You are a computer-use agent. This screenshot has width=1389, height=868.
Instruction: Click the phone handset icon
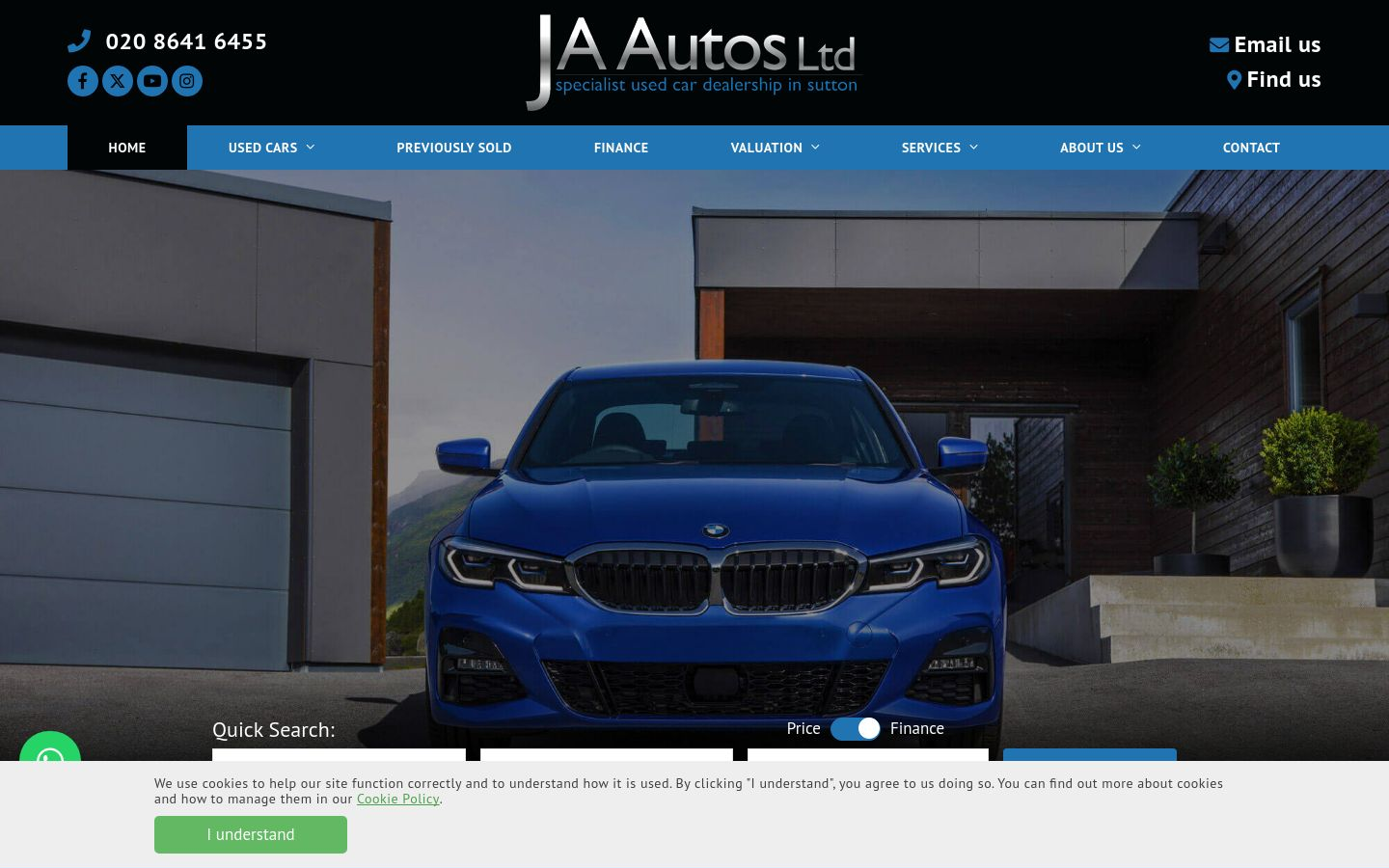[x=79, y=41]
